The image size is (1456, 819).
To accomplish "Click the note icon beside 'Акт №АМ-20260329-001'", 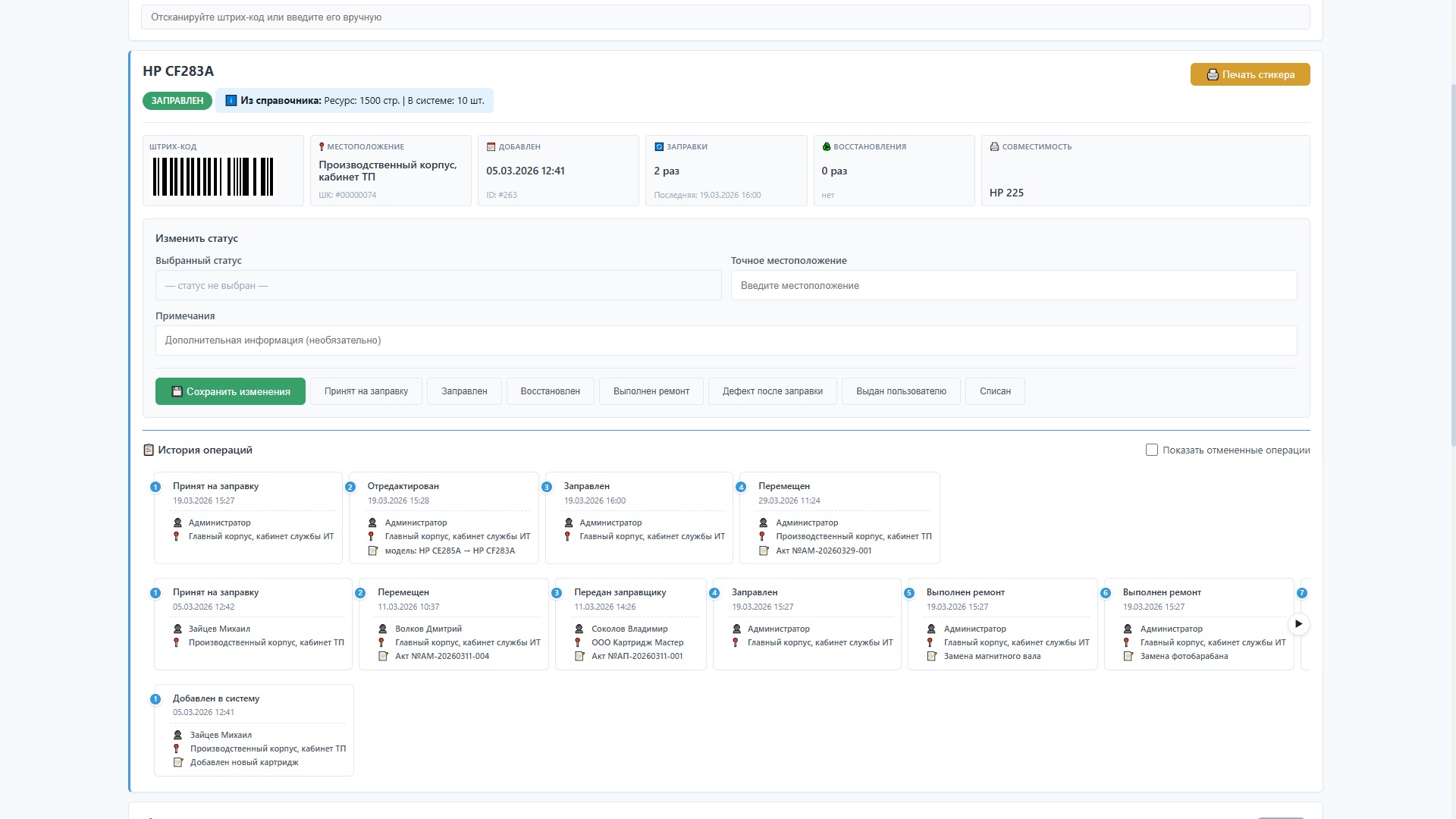I will tap(764, 551).
